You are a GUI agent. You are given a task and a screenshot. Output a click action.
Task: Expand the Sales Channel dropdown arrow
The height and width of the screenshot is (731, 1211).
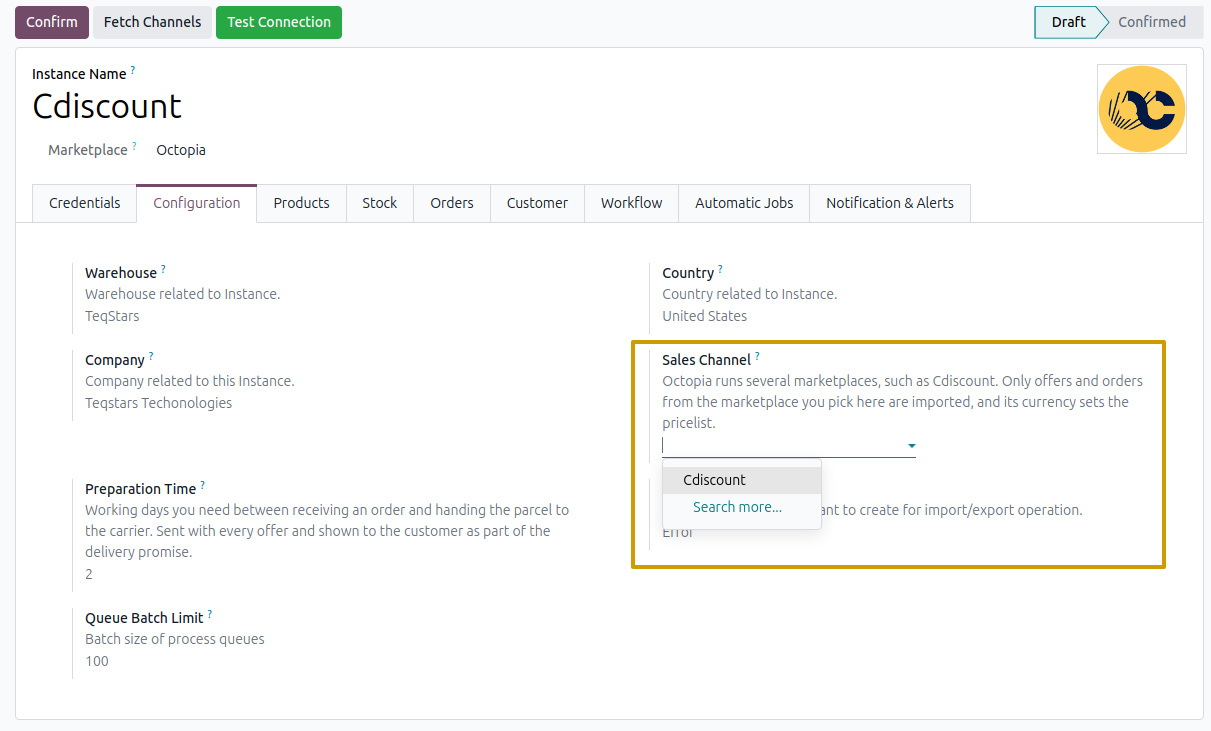(911, 446)
